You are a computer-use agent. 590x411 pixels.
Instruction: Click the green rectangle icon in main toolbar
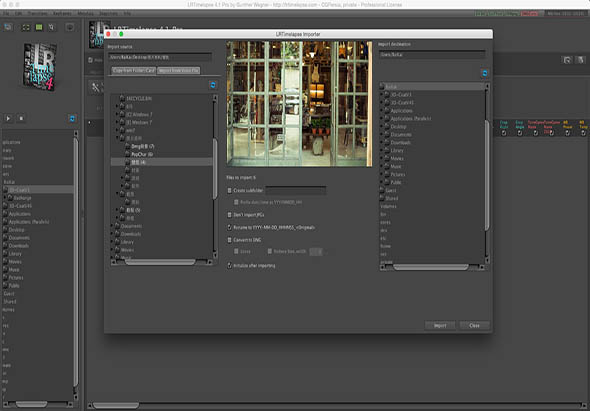[x=39, y=27]
